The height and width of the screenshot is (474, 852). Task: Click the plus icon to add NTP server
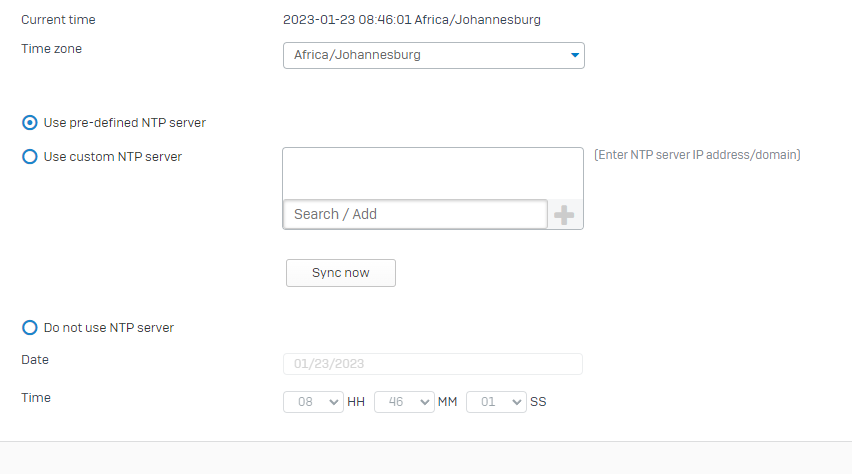[564, 215]
